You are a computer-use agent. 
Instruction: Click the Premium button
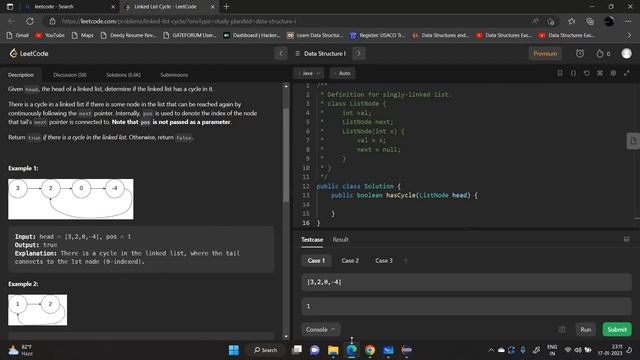pos(545,53)
